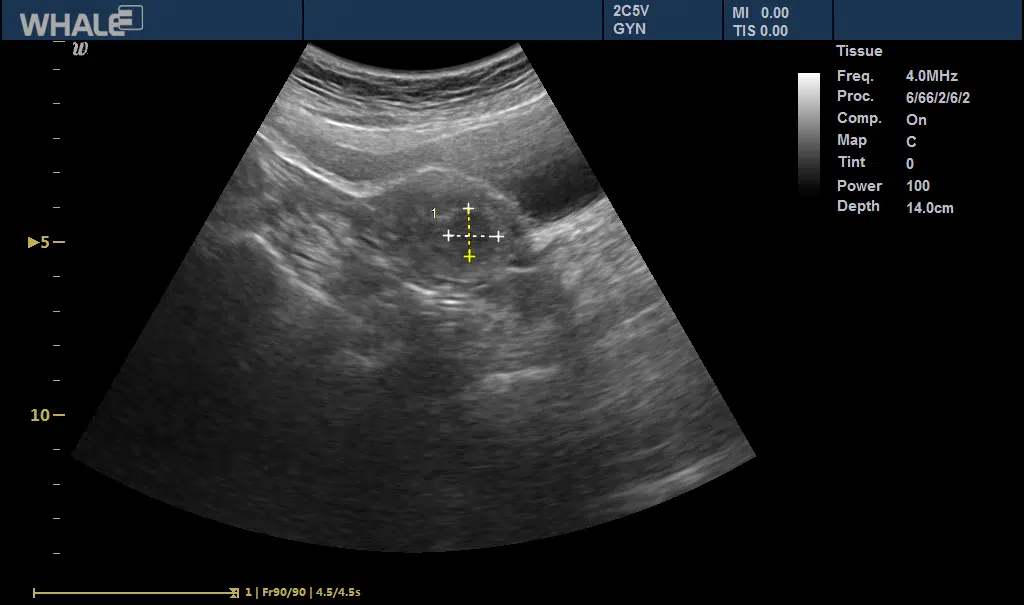This screenshot has height=605, width=1024.
Task: Click the 10 cm depth scale marker
Action: [x=41, y=415]
